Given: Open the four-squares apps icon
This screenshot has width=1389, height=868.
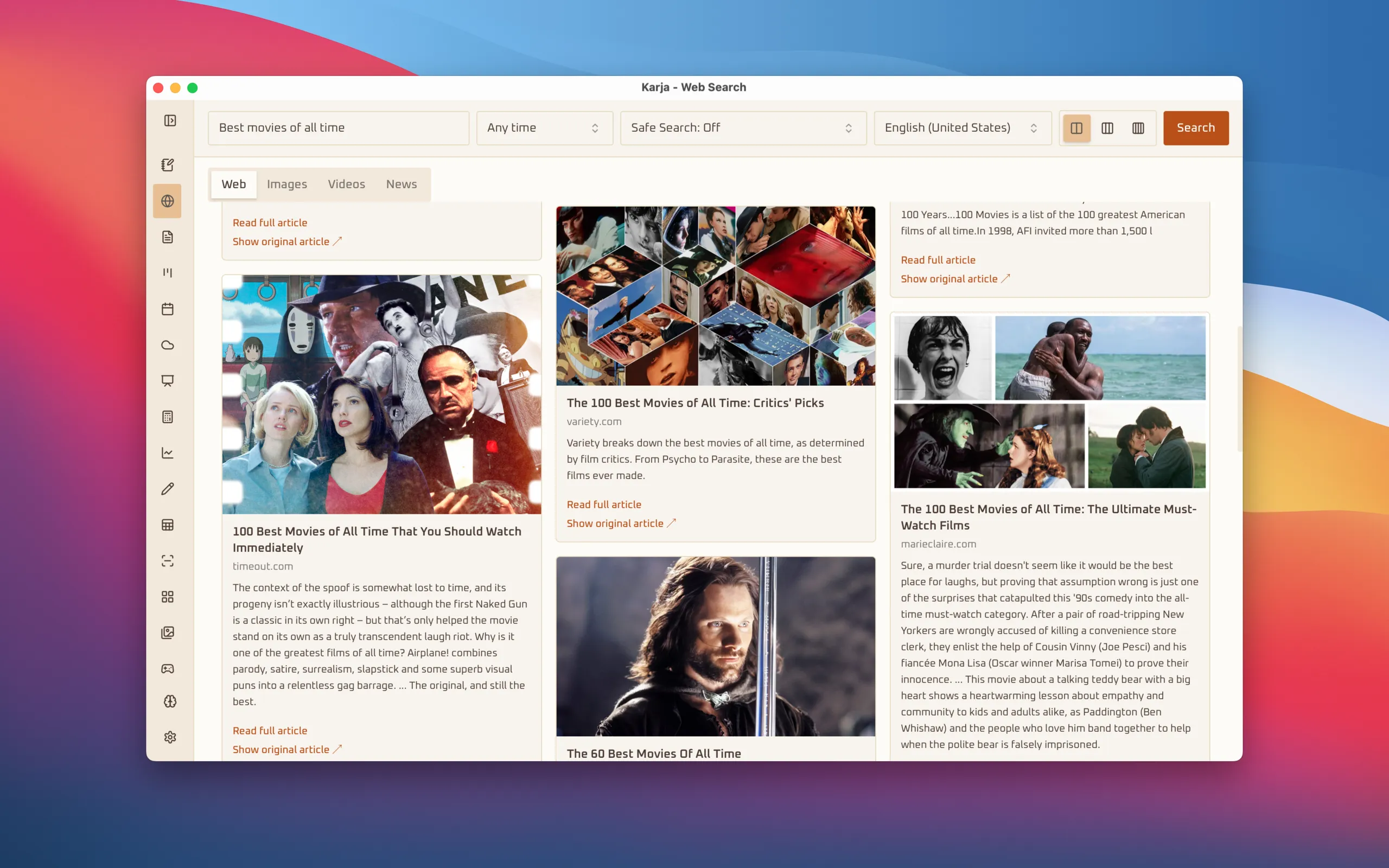Looking at the screenshot, I should pos(168,597).
